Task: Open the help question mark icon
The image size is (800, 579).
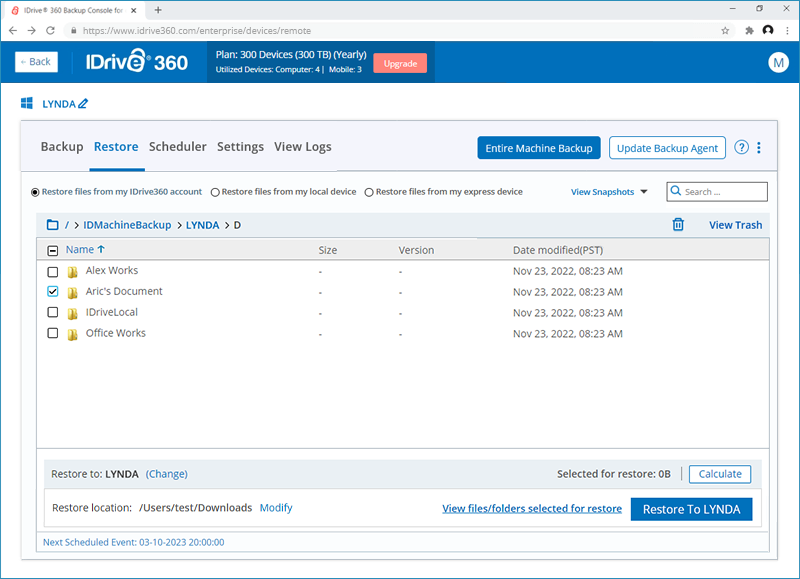Action: pyautogui.click(x=742, y=148)
